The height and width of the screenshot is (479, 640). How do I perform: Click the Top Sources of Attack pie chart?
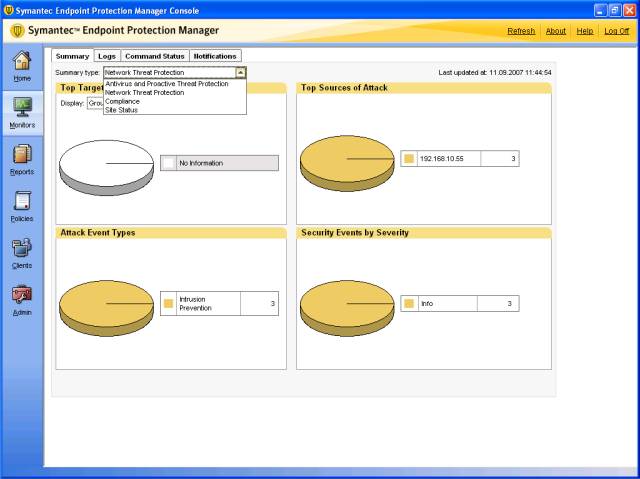[347, 163]
